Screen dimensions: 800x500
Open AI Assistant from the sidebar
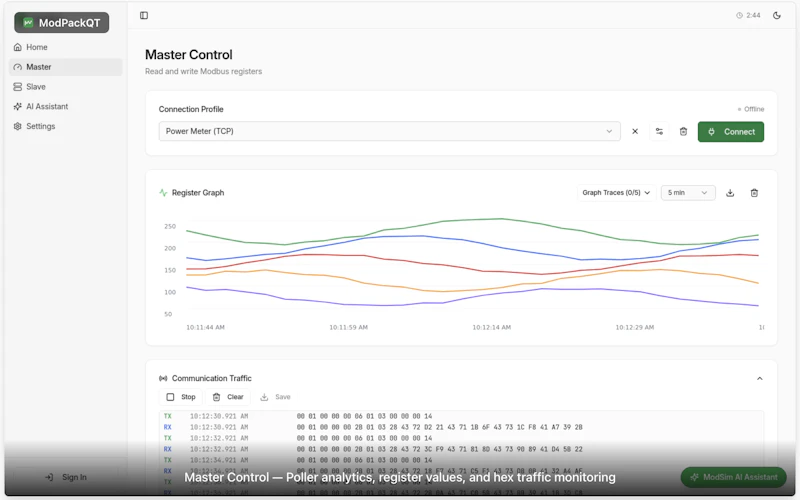pos(65,107)
